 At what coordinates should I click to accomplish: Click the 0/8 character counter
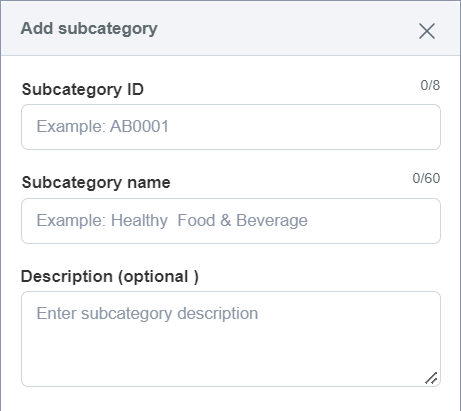[x=430, y=85]
